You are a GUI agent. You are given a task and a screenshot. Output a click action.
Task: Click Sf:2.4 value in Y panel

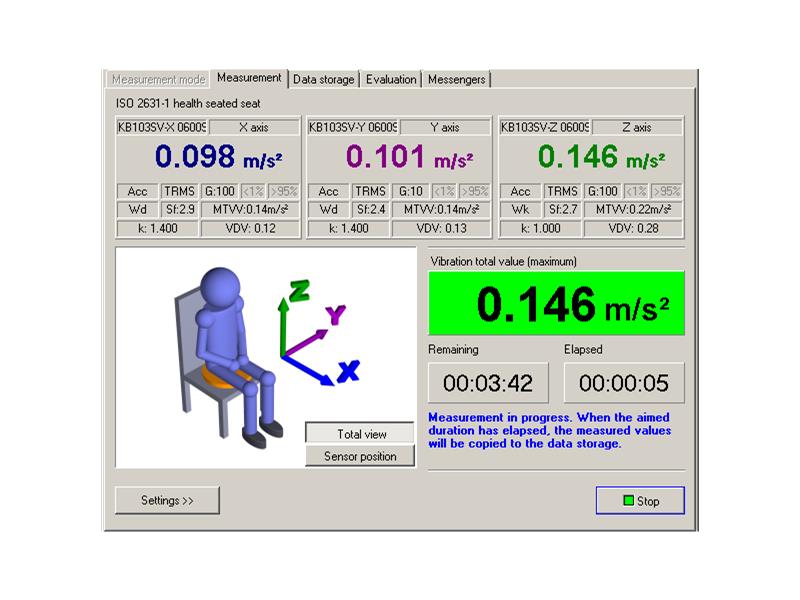pyautogui.click(x=371, y=210)
